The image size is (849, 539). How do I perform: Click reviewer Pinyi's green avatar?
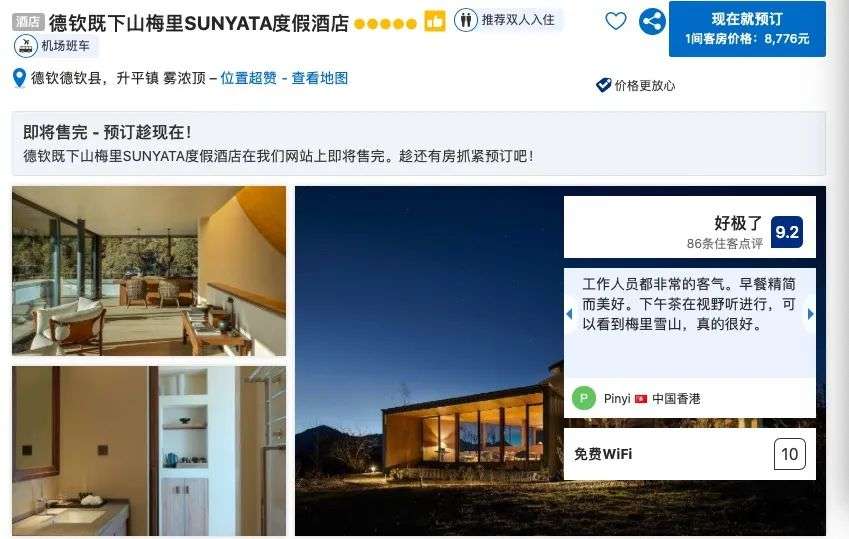(x=584, y=398)
